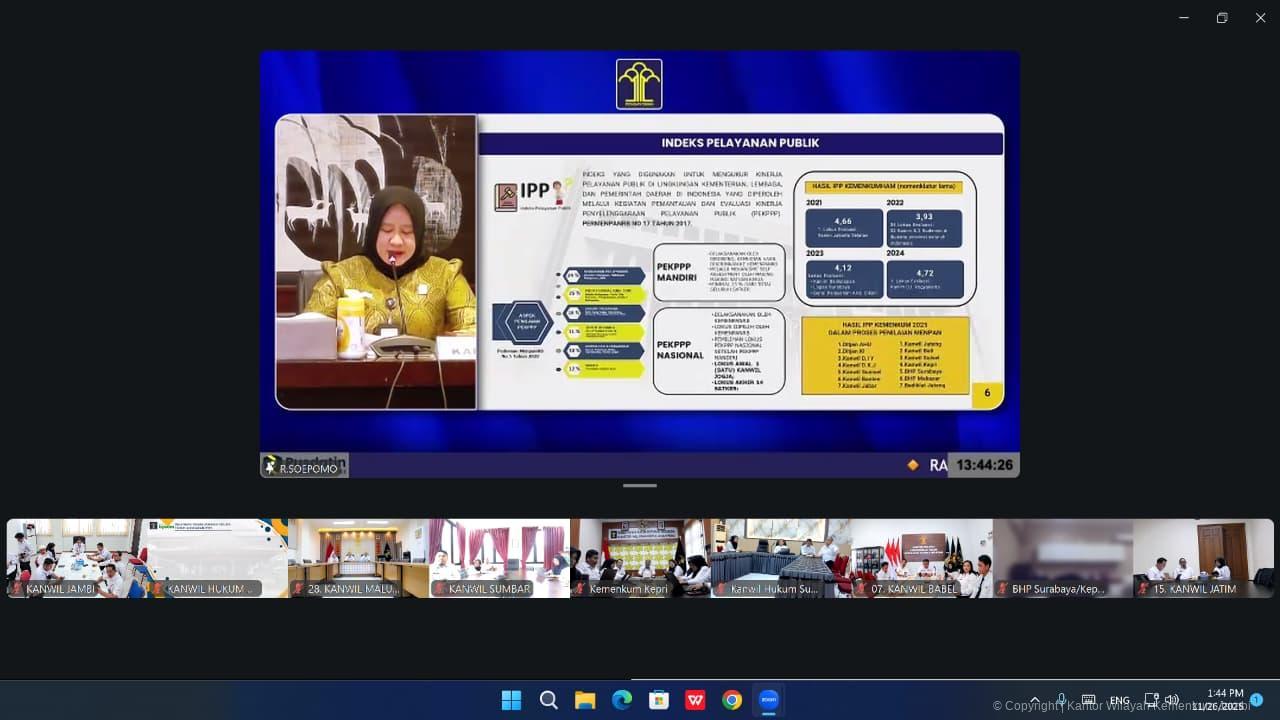Click the Windows search icon
The image size is (1280, 720).
[548, 700]
